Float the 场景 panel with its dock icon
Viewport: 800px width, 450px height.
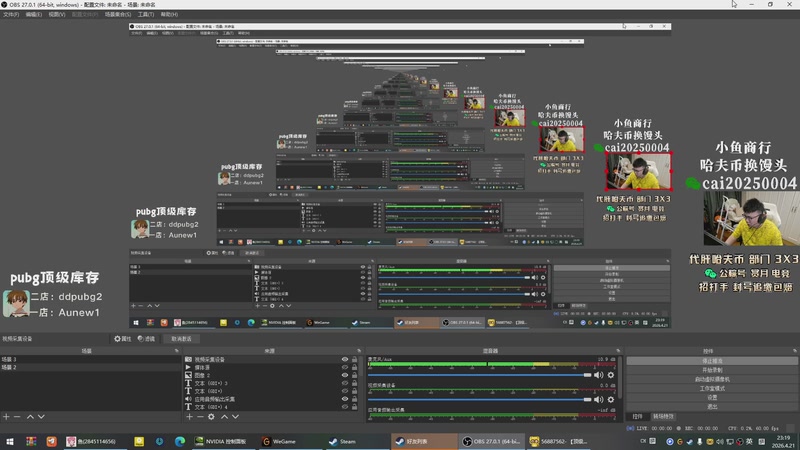click(x=177, y=351)
